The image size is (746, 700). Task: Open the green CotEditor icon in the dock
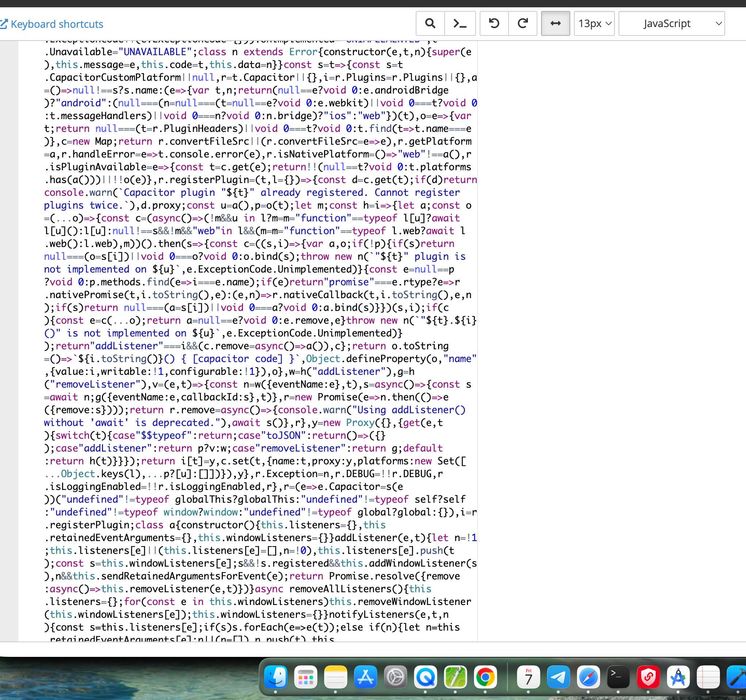[455, 677]
